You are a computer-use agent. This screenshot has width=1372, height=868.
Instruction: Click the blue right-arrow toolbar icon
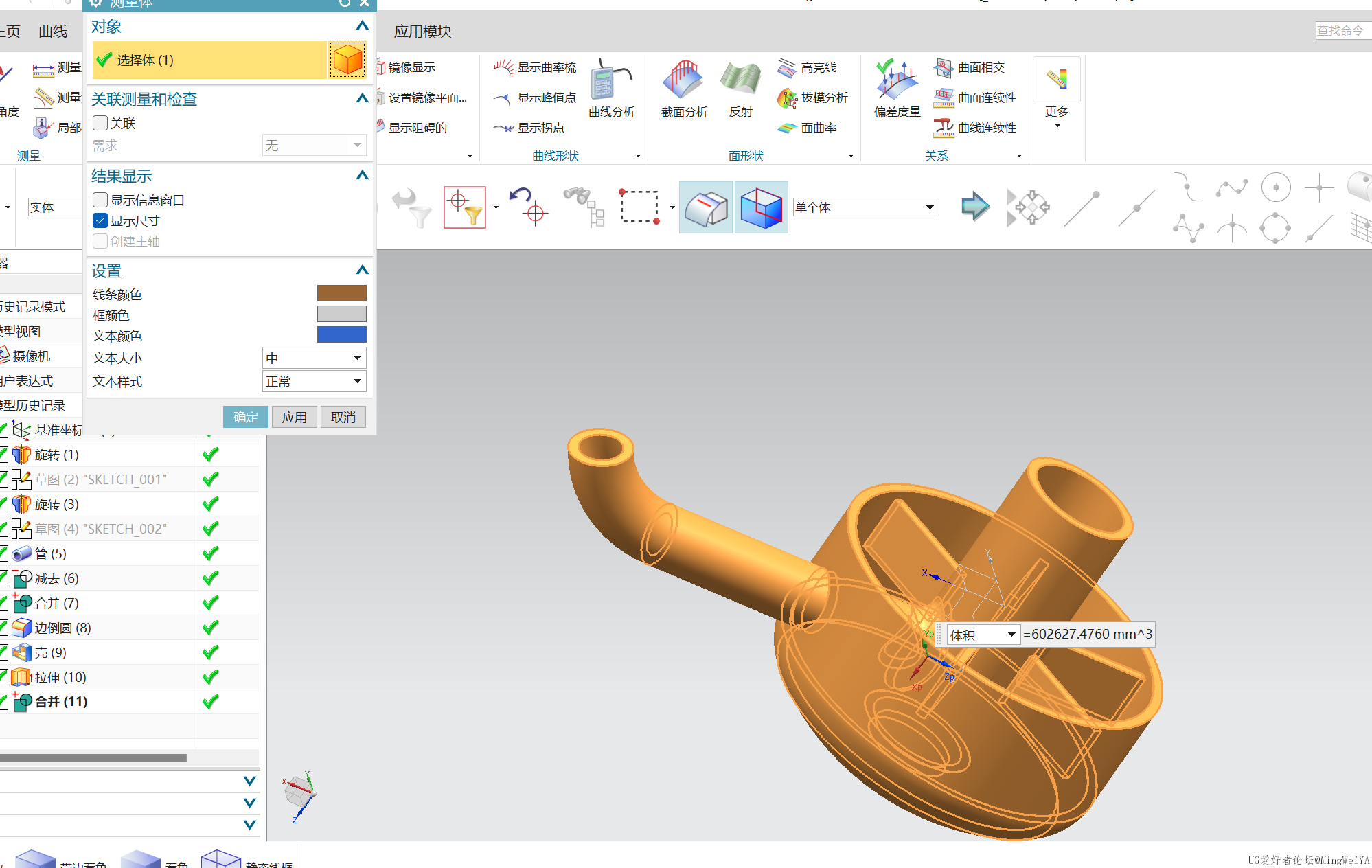(x=975, y=206)
